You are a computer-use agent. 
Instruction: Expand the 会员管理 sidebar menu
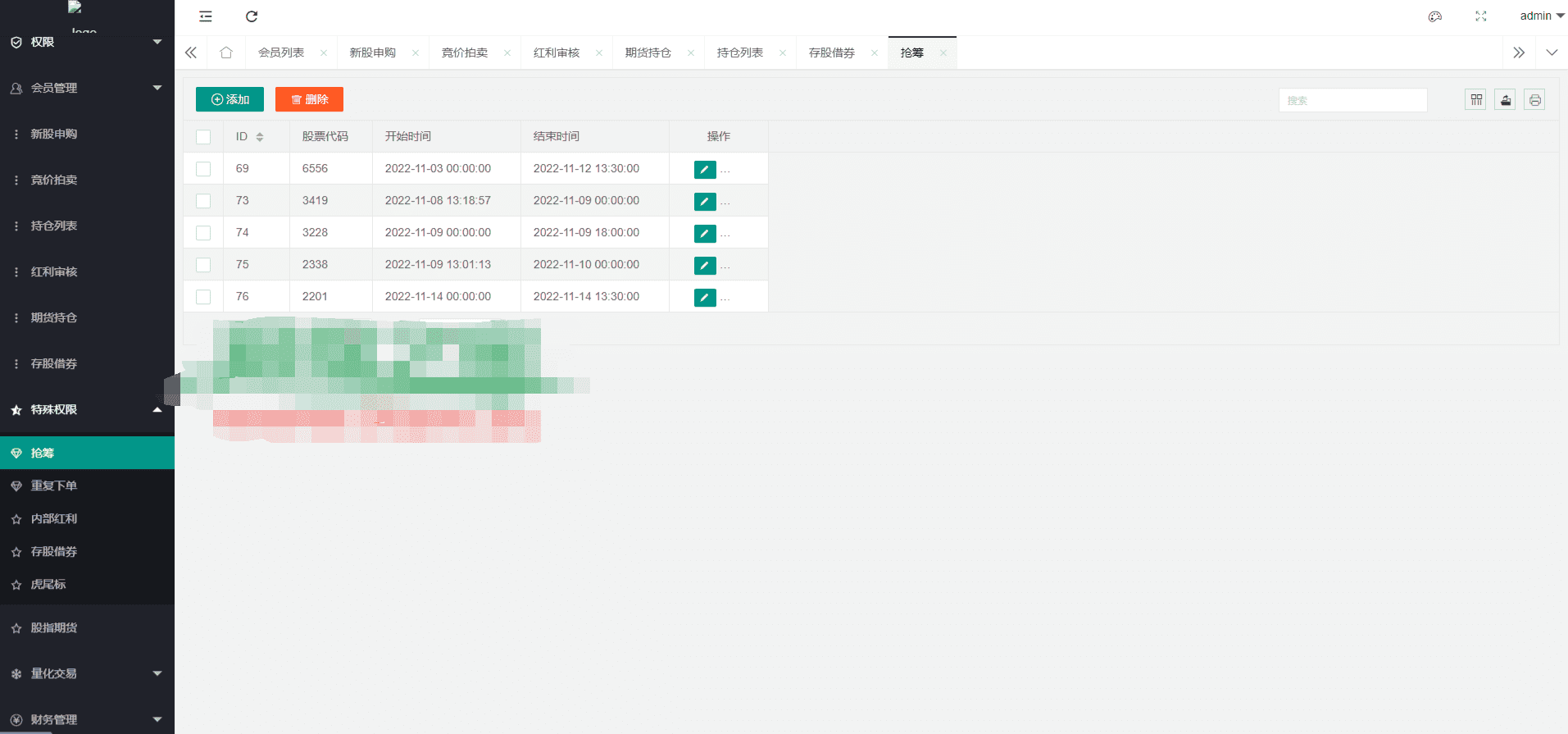coord(87,88)
